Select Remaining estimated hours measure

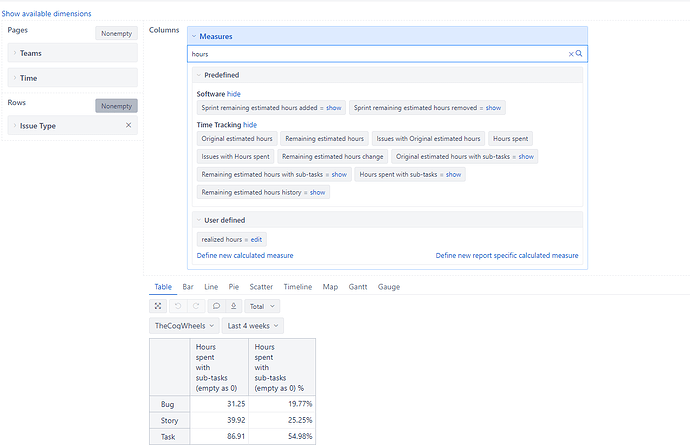point(324,139)
